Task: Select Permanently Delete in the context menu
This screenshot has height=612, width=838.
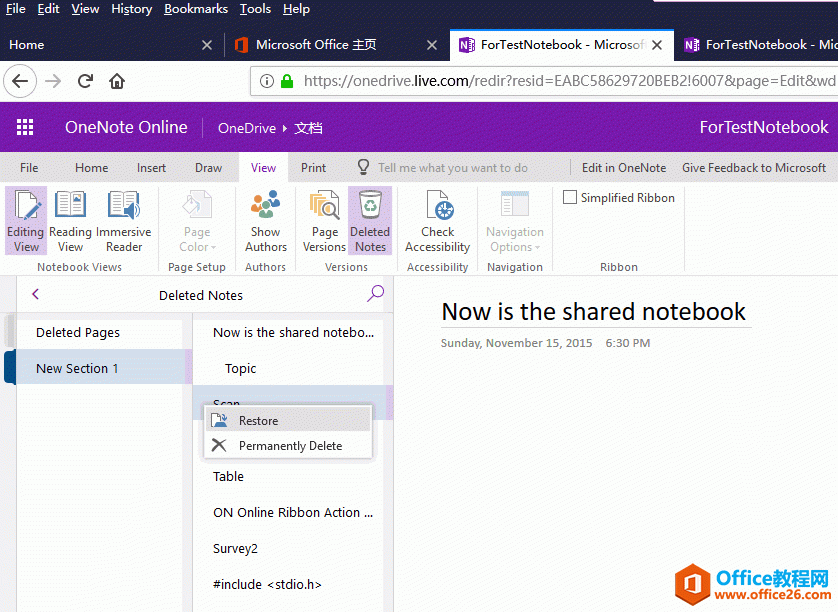Action: (x=288, y=445)
